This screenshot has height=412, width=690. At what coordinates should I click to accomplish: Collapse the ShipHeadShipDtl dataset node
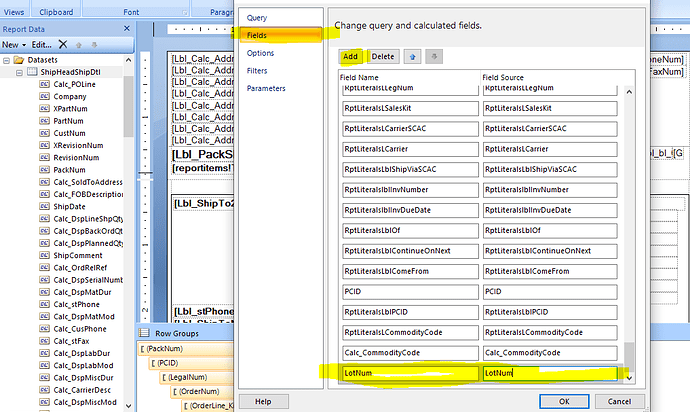coord(19,73)
